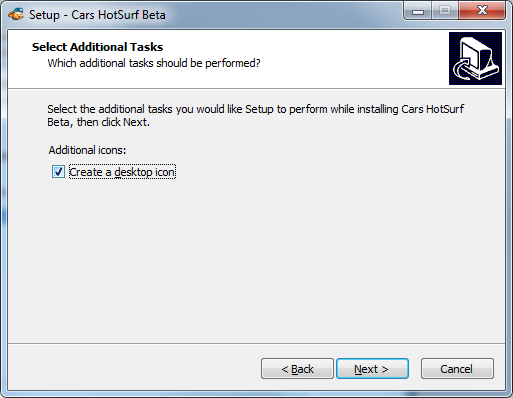The height and width of the screenshot is (398, 513).
Task: Click the fish app icon in title bar
Action: (16, 15)
